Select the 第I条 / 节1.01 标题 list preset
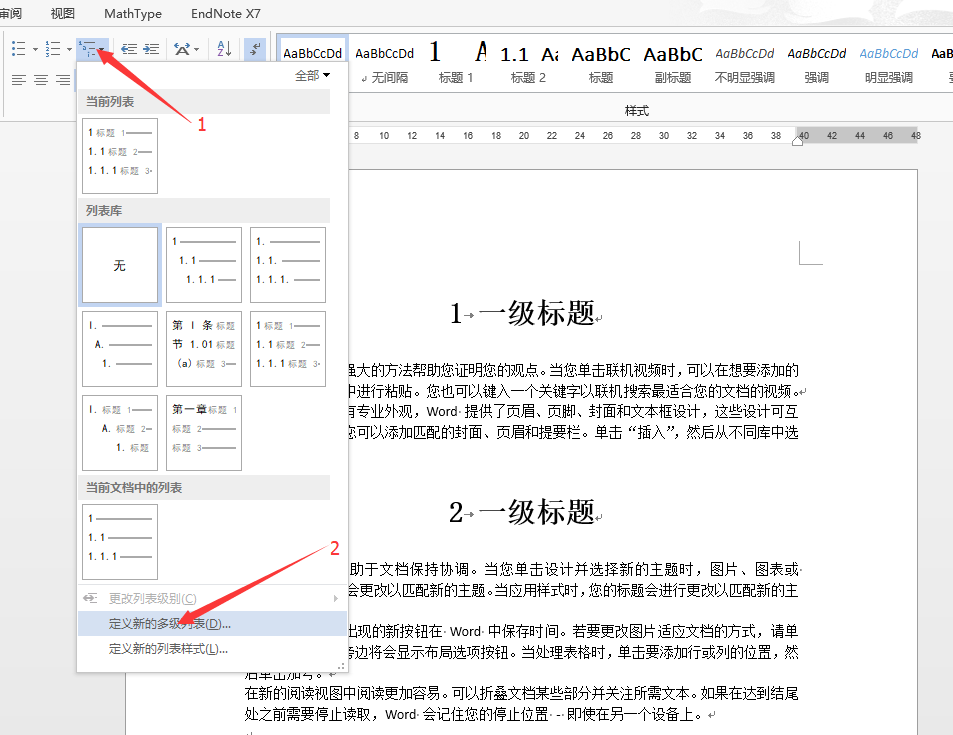The width and height of the screenshot is (953, 735). [204, 349]
